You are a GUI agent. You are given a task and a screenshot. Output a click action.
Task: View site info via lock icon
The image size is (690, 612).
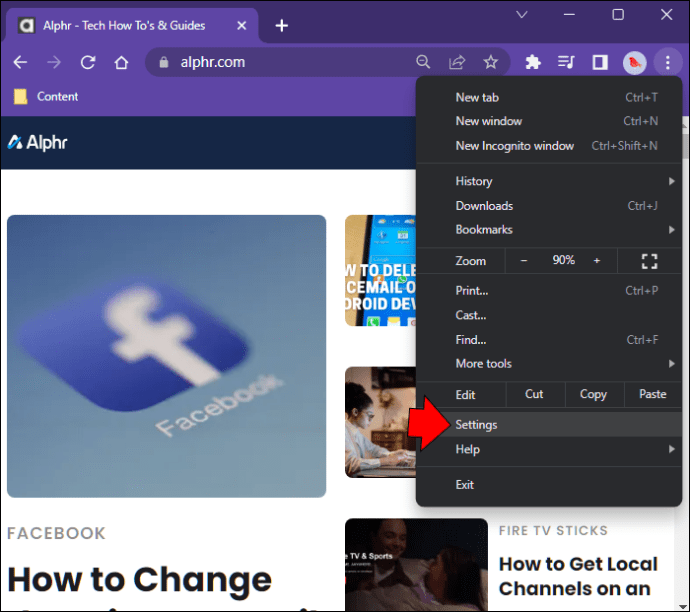[x=164, y=62]
